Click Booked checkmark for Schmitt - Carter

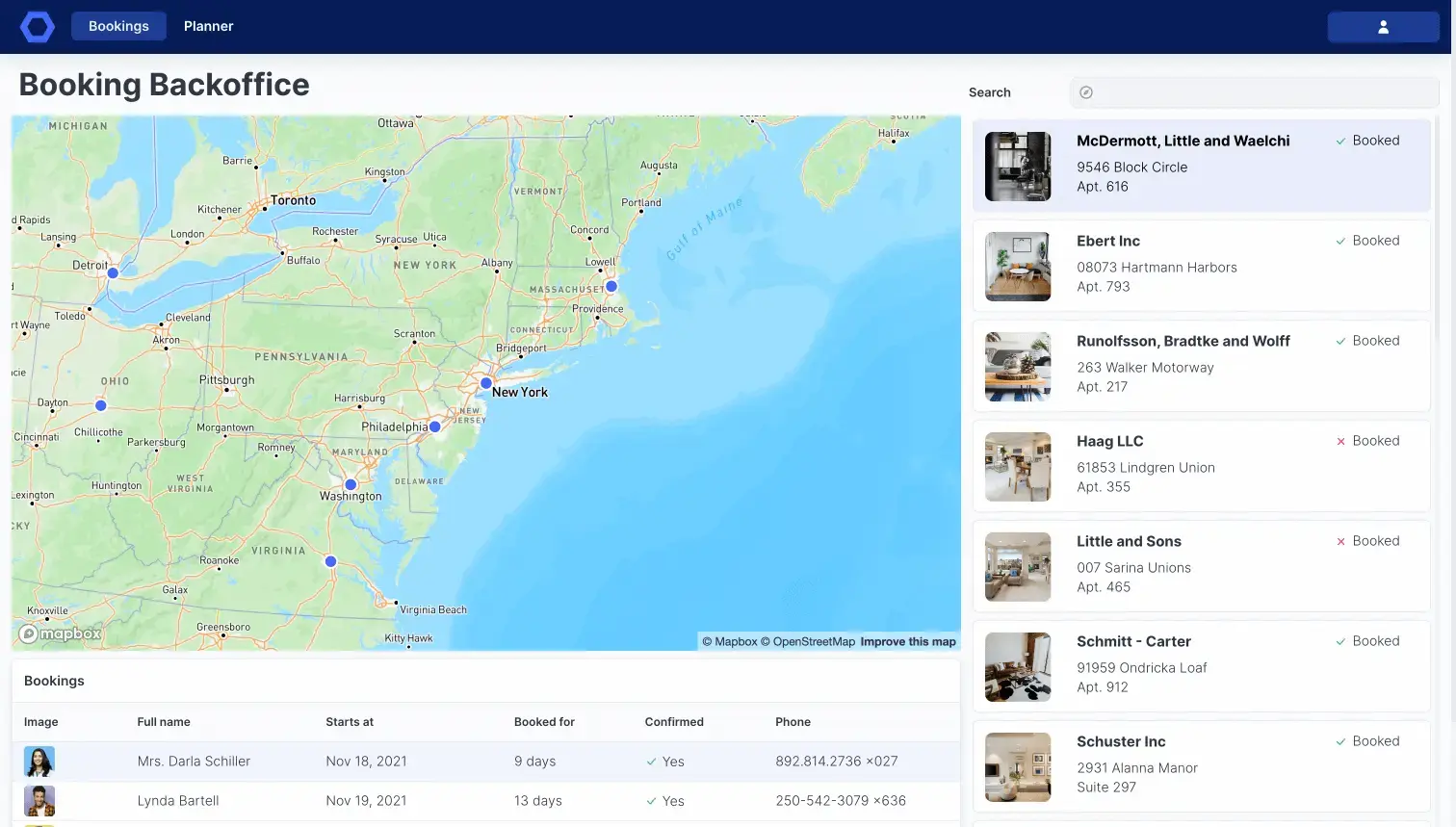(x=1340, y=642)
